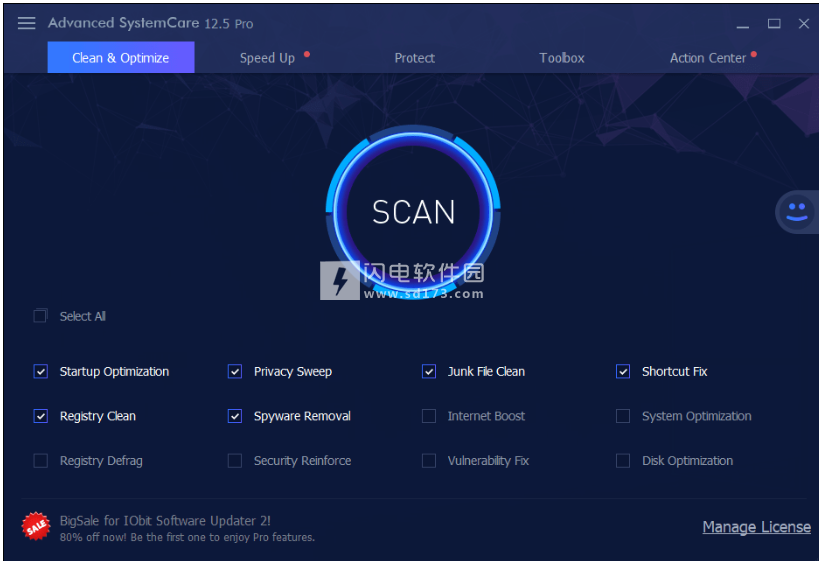Uncheck Spyware Removal
Screen dimensions: 819x561
click(x=235, y=416)
